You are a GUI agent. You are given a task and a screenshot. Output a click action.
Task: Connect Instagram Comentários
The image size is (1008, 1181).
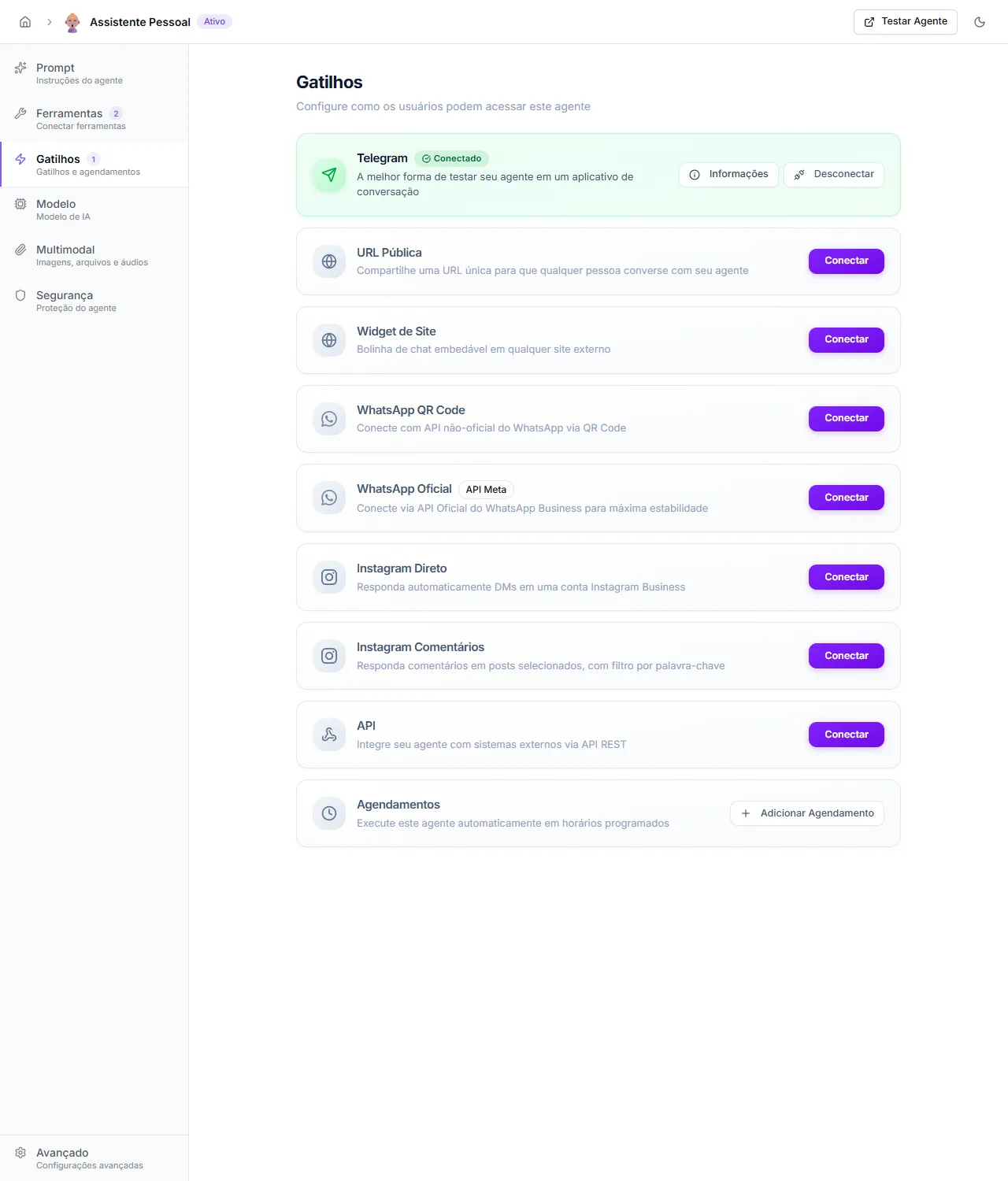click(x=847, y=656)
